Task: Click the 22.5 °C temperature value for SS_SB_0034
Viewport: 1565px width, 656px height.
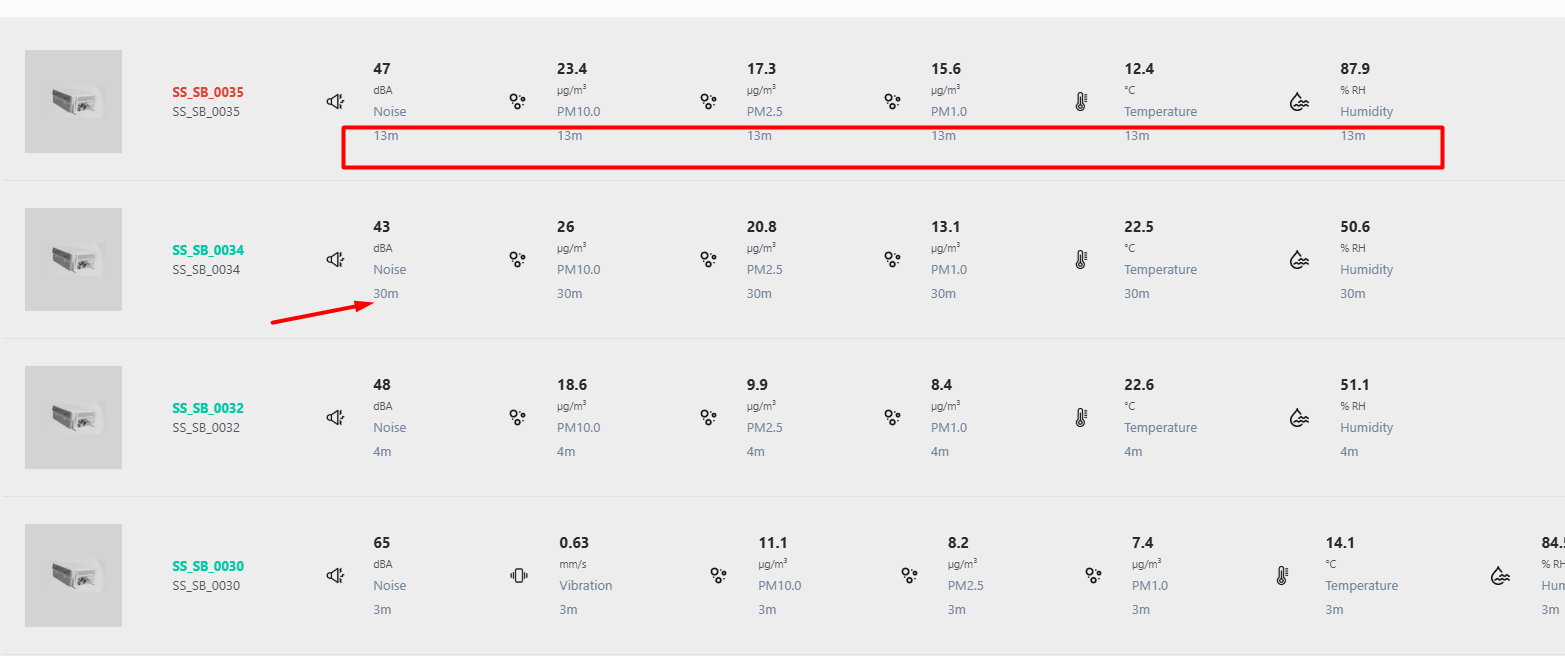Action: [x=1139, y=227]
